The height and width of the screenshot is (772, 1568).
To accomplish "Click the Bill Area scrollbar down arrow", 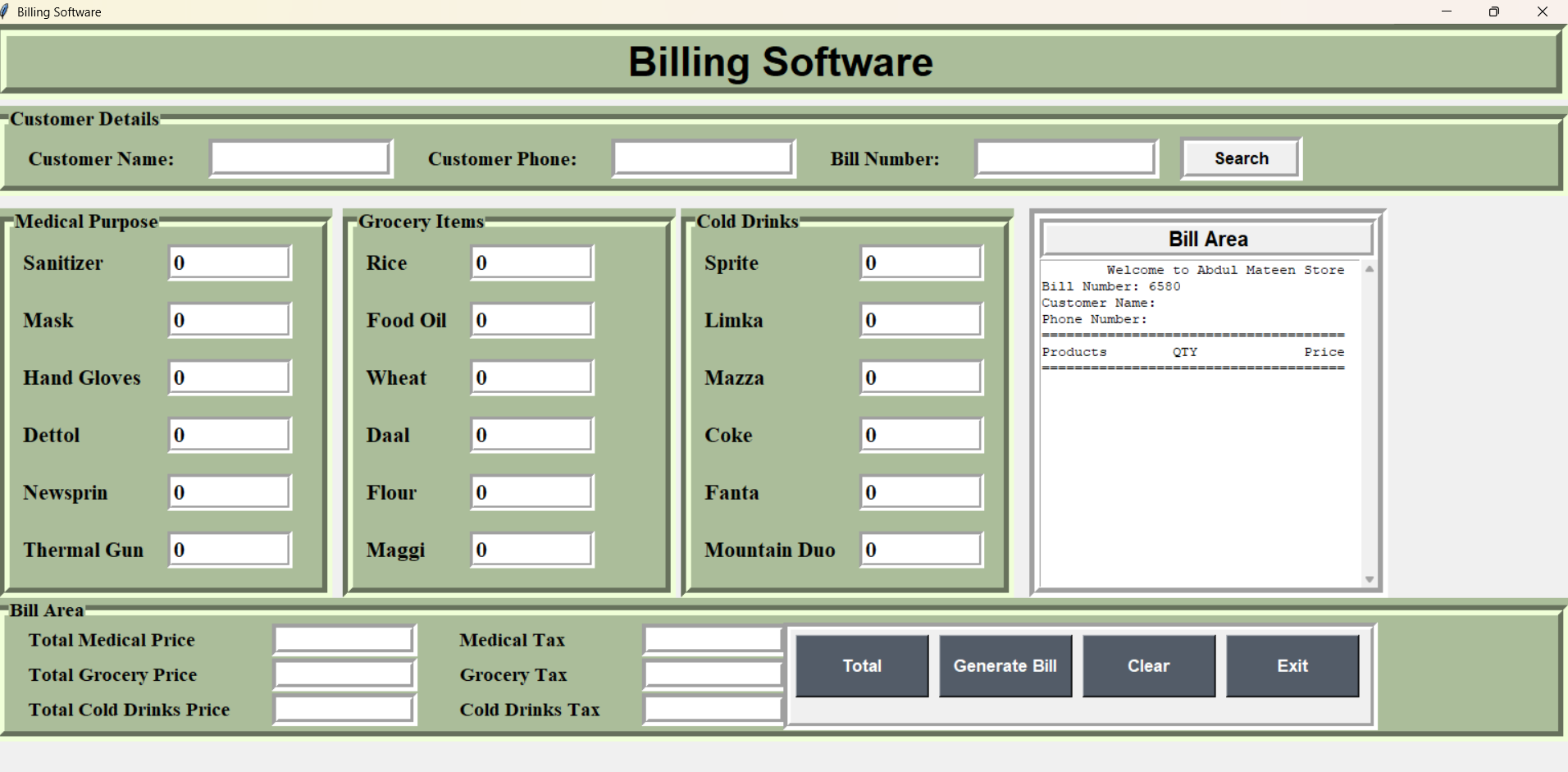I will point(1368,578).
